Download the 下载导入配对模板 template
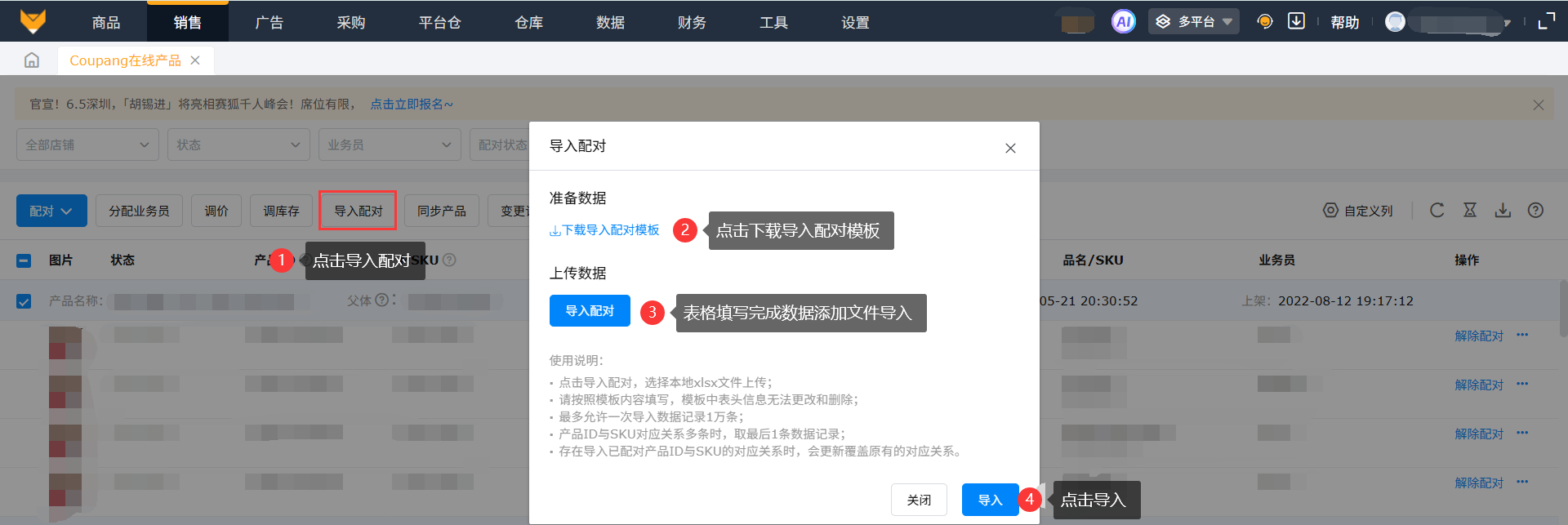1568x525 pixels. click(x=604, y=230)
